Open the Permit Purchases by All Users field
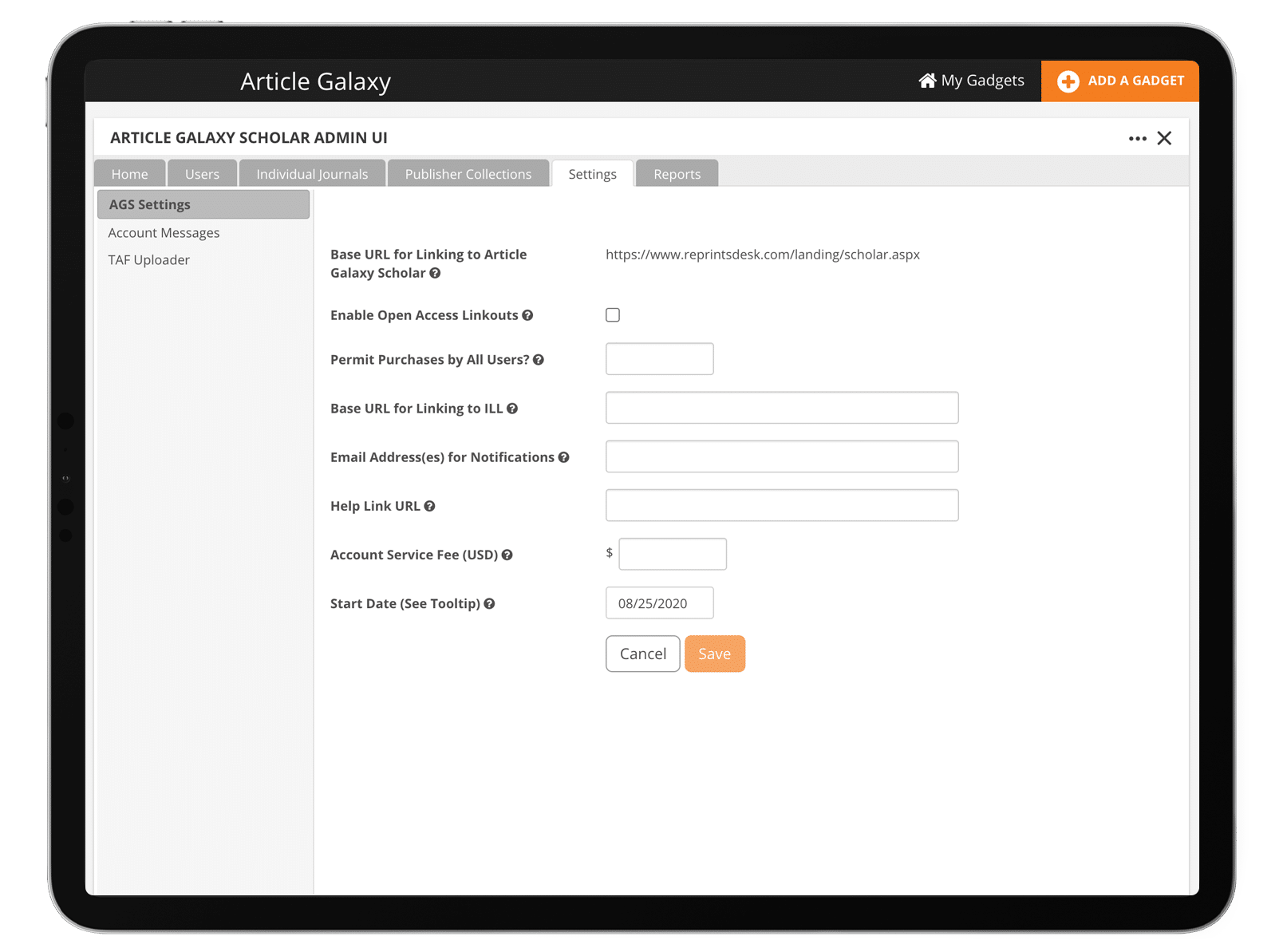The height and width of the screenshot is (952, 1283). click(x=660, y=359)
